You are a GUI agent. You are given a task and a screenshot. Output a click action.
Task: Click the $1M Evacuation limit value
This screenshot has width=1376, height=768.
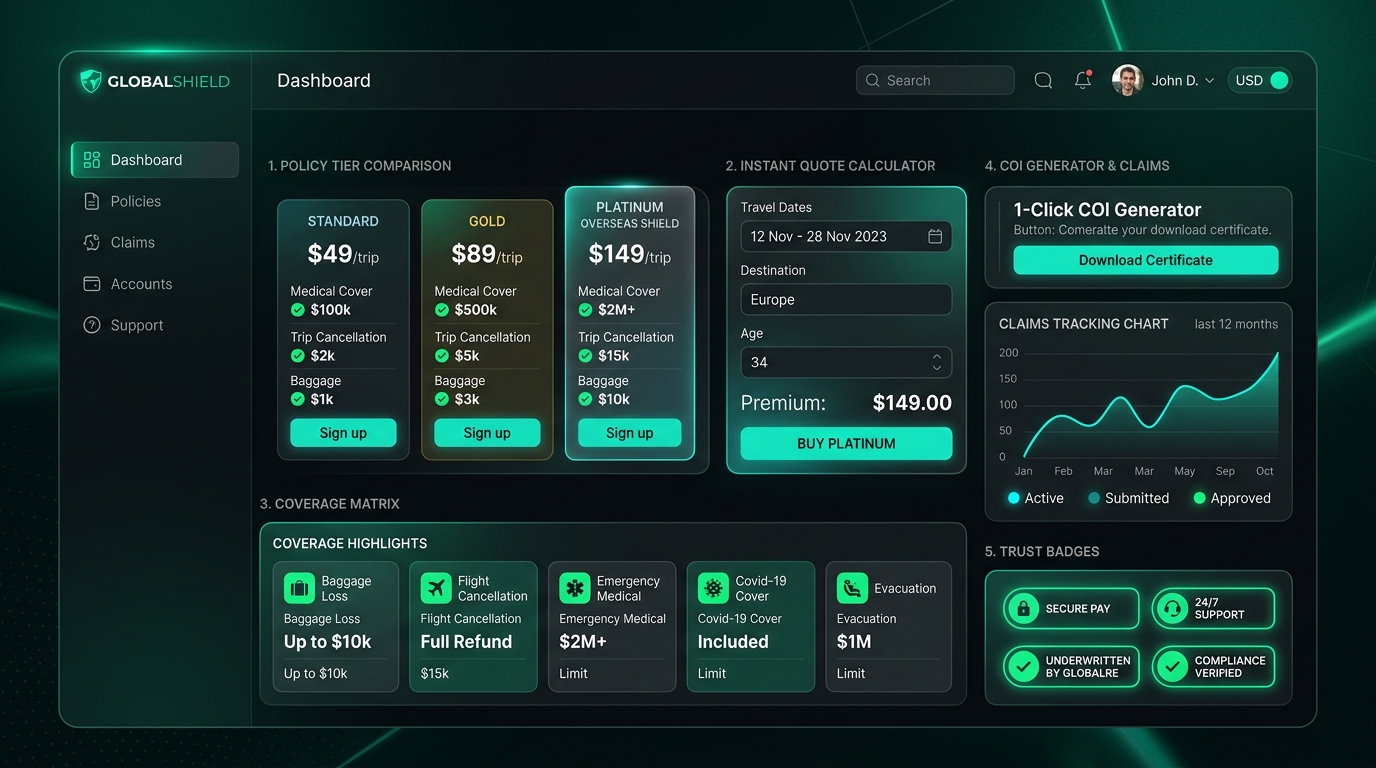tap(854, 642)
